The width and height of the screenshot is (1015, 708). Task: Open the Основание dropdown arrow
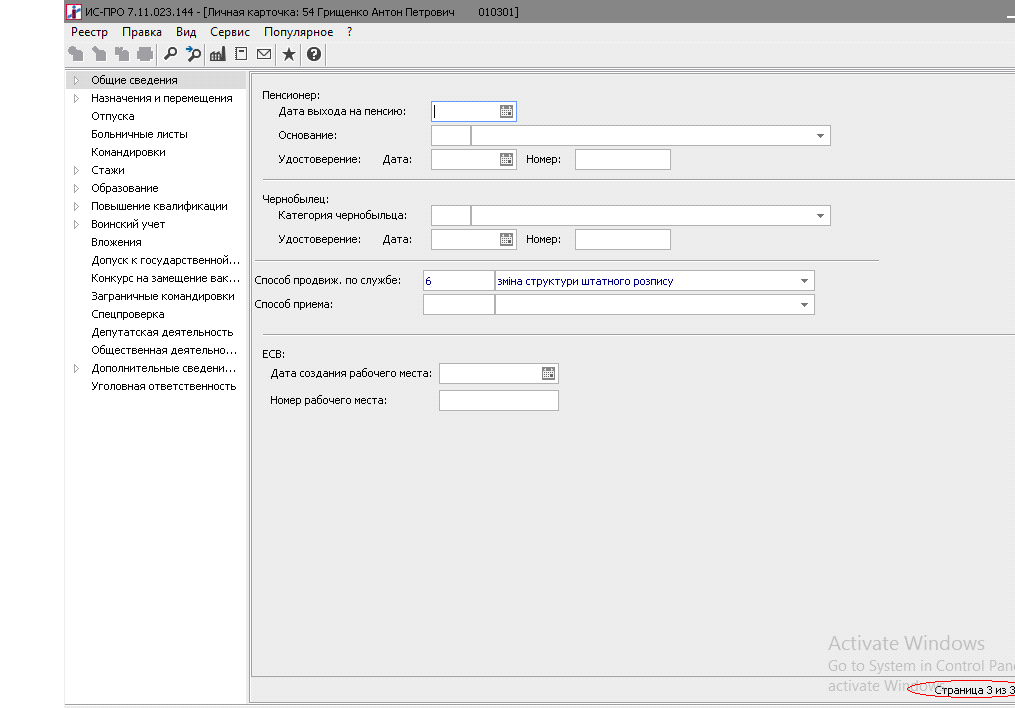coord(820,136)
